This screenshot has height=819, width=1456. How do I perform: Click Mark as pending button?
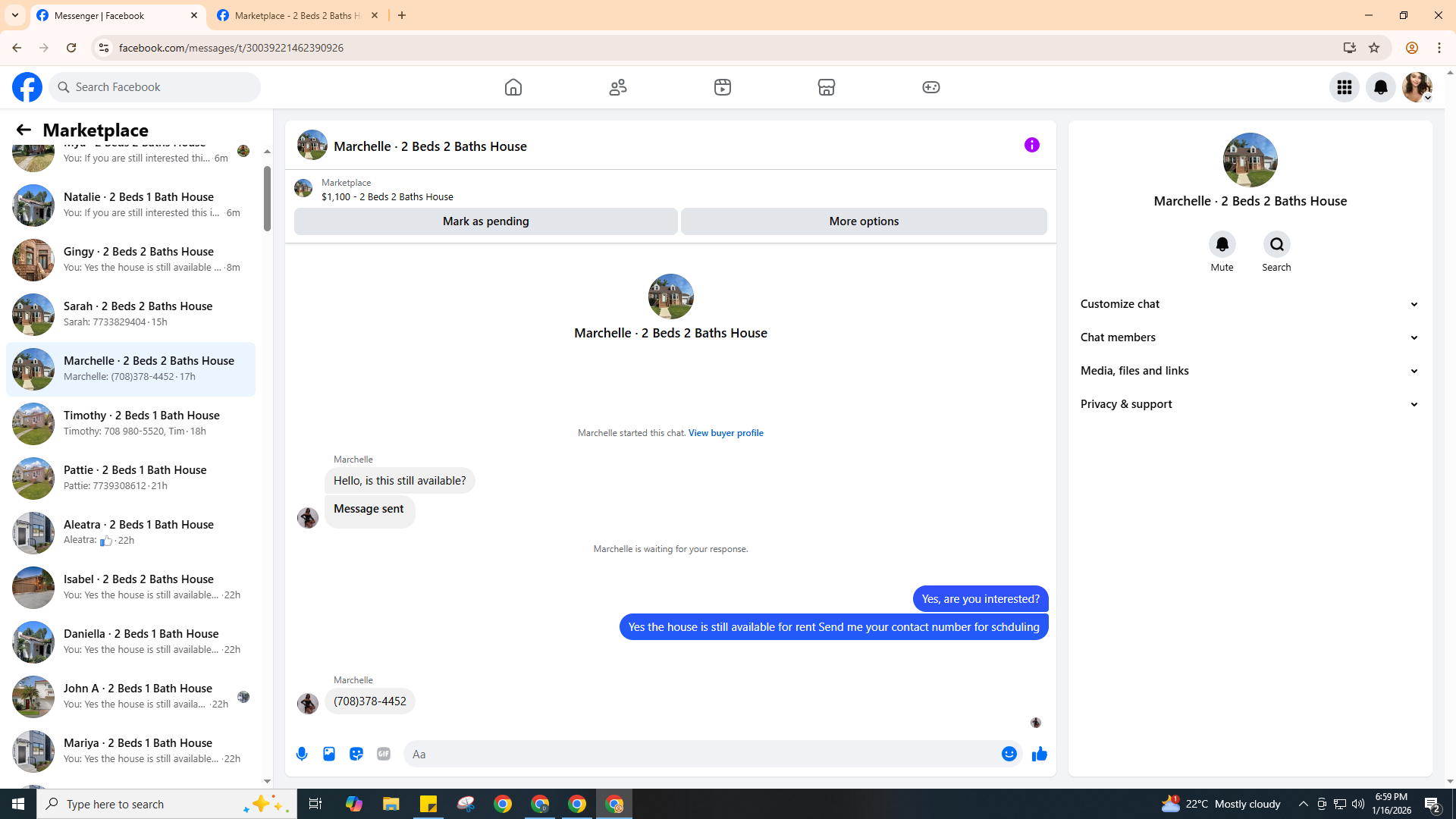tap(485, 221)
